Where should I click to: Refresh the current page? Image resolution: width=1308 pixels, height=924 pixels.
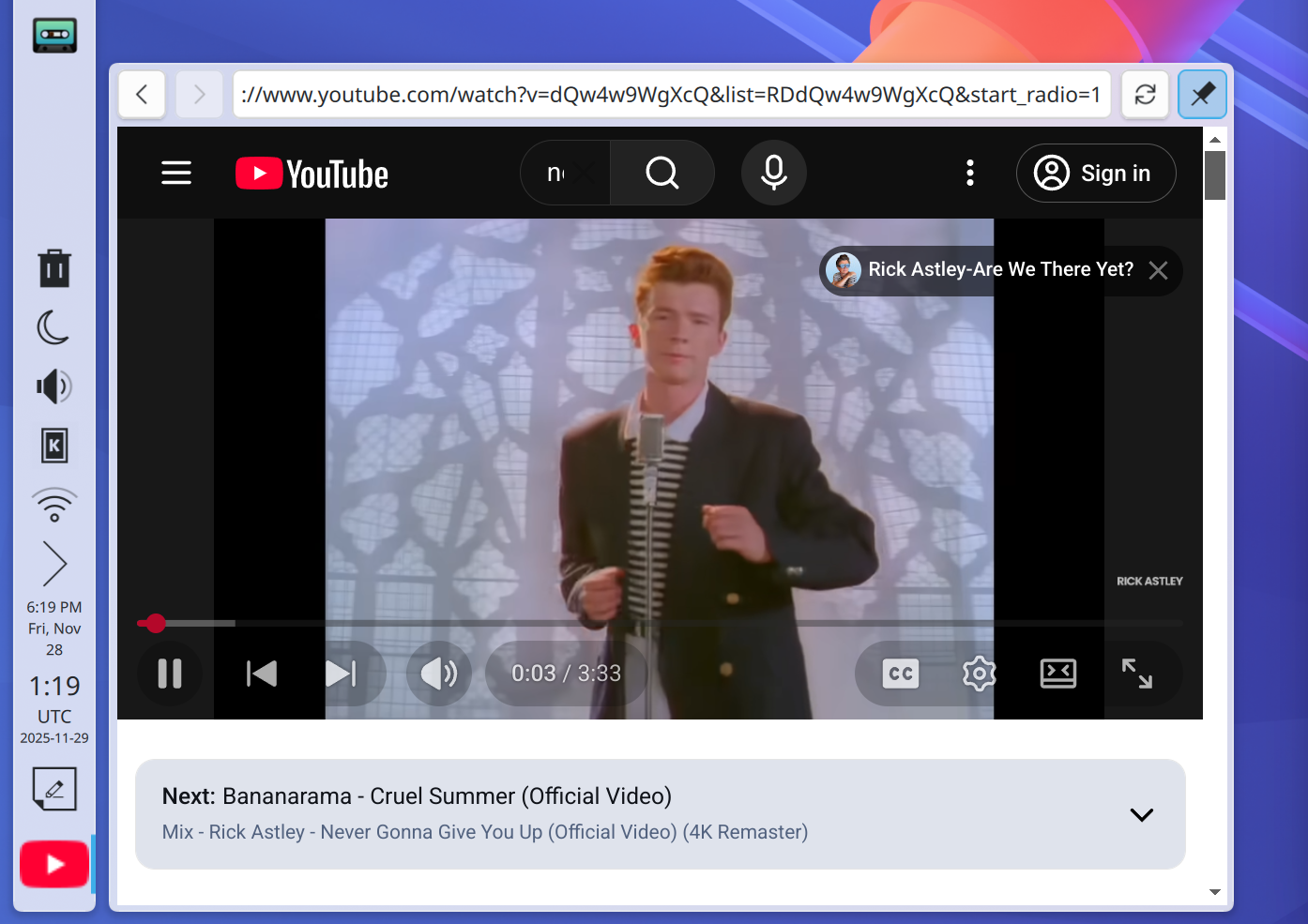1145,94
